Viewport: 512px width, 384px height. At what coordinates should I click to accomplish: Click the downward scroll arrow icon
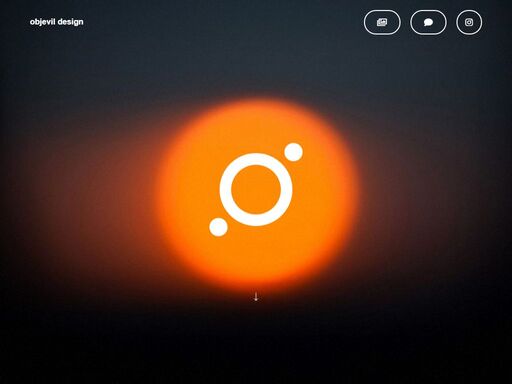(256, 296)
